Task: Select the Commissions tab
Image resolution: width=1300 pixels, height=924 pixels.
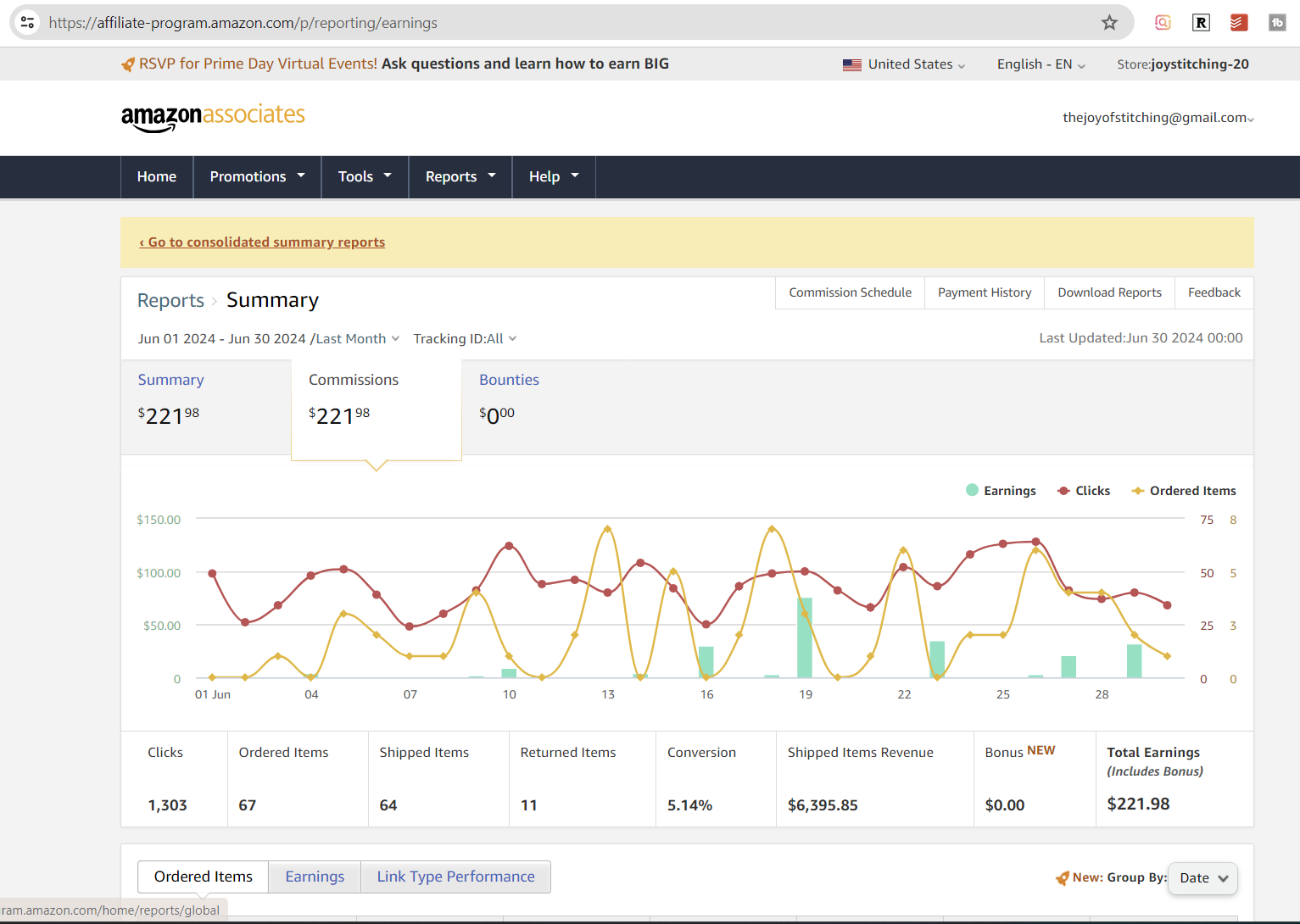Action: point(377,410)
